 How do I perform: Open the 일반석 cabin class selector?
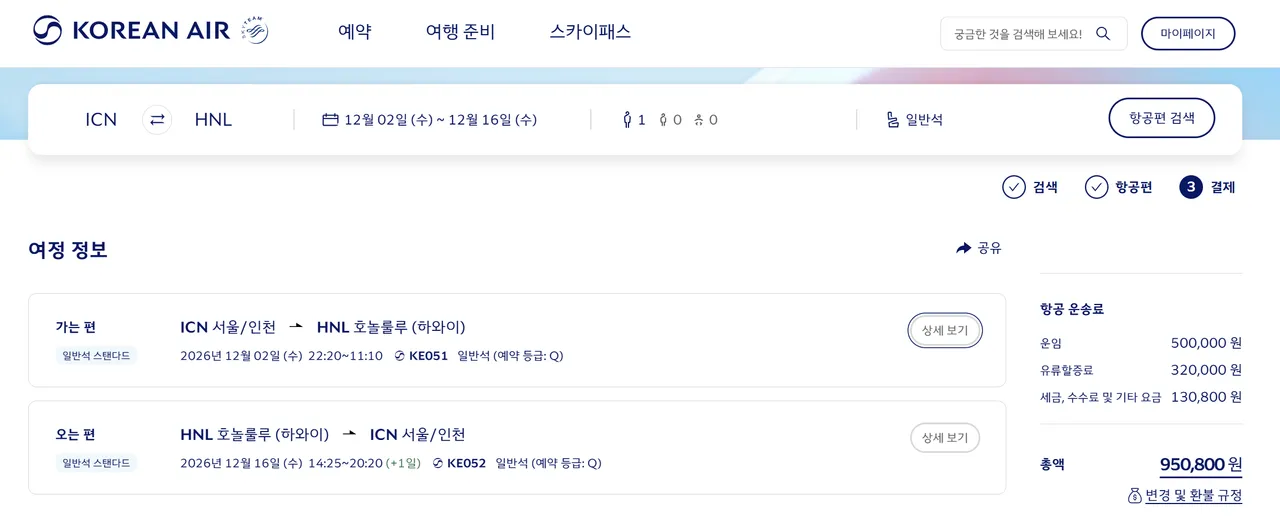(x=914, y=120)
